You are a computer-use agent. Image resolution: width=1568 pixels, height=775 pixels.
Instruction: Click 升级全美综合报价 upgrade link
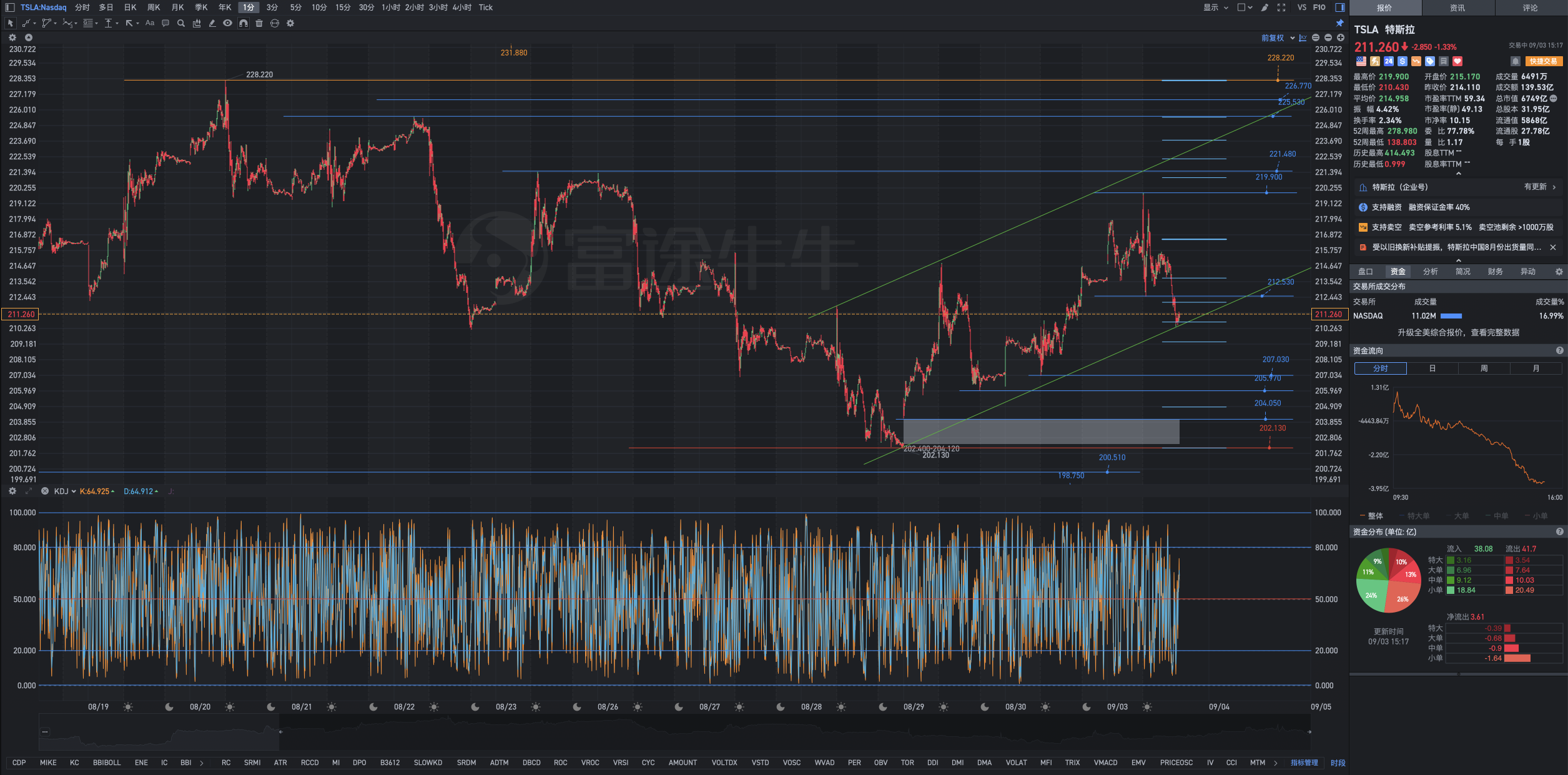pyautogui.click(x=1458, y=333)
